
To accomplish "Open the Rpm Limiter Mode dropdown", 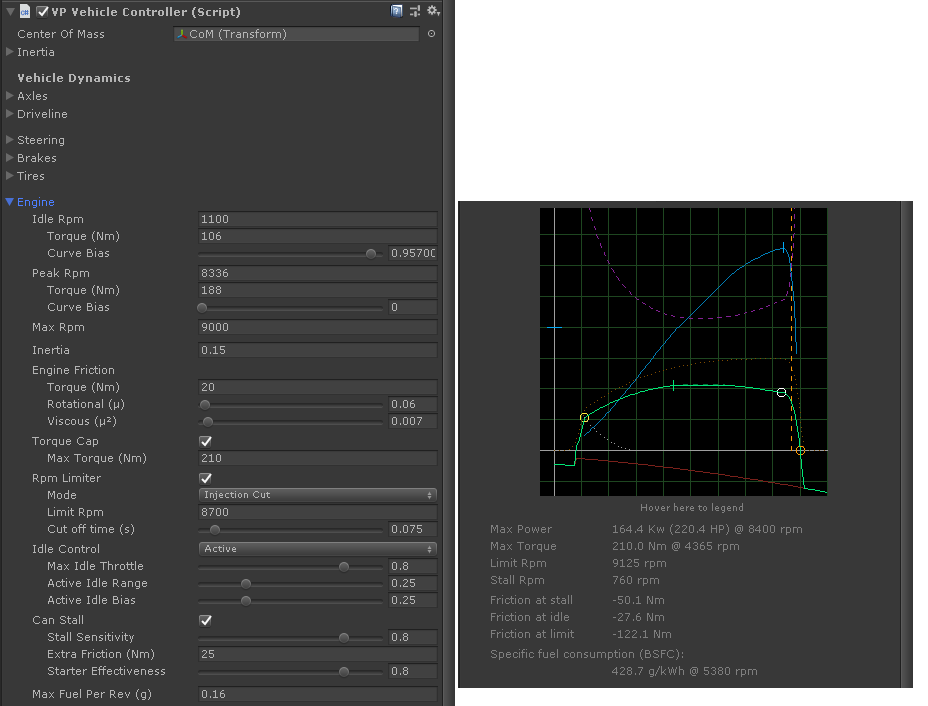I will pos(317,495).
